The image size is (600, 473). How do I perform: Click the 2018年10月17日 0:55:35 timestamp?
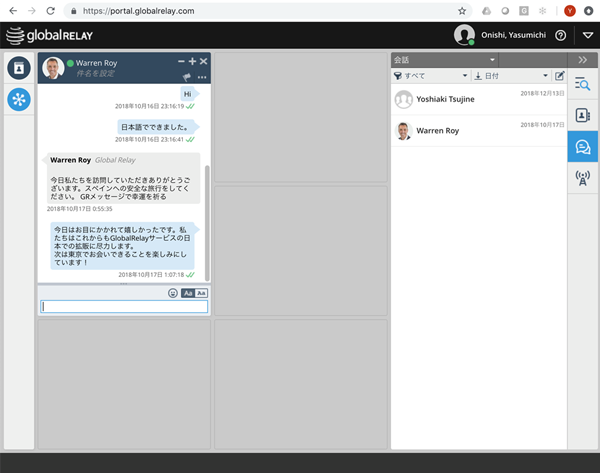(x=80, y=209)
